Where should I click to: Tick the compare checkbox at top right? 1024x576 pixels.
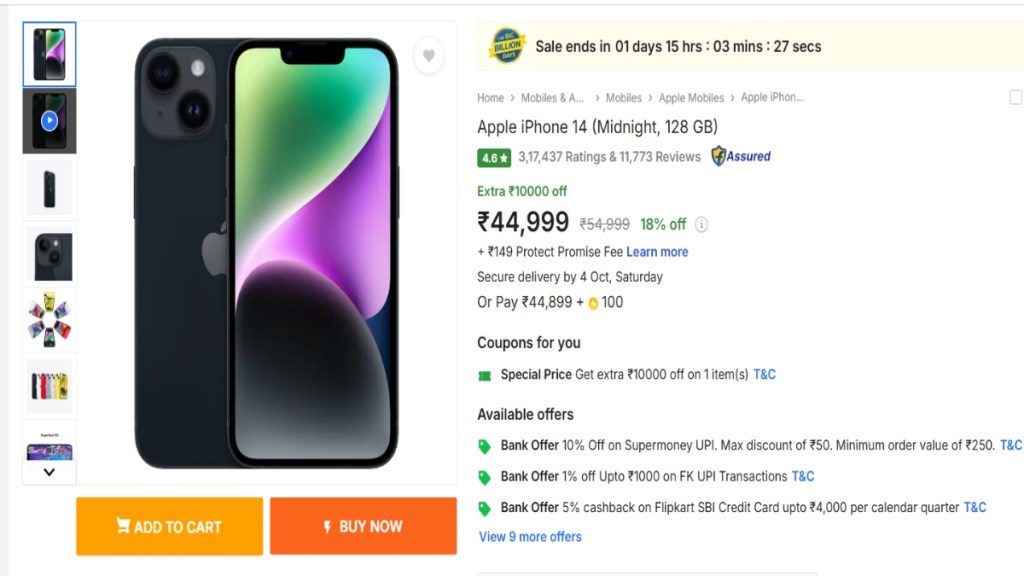1016,97
